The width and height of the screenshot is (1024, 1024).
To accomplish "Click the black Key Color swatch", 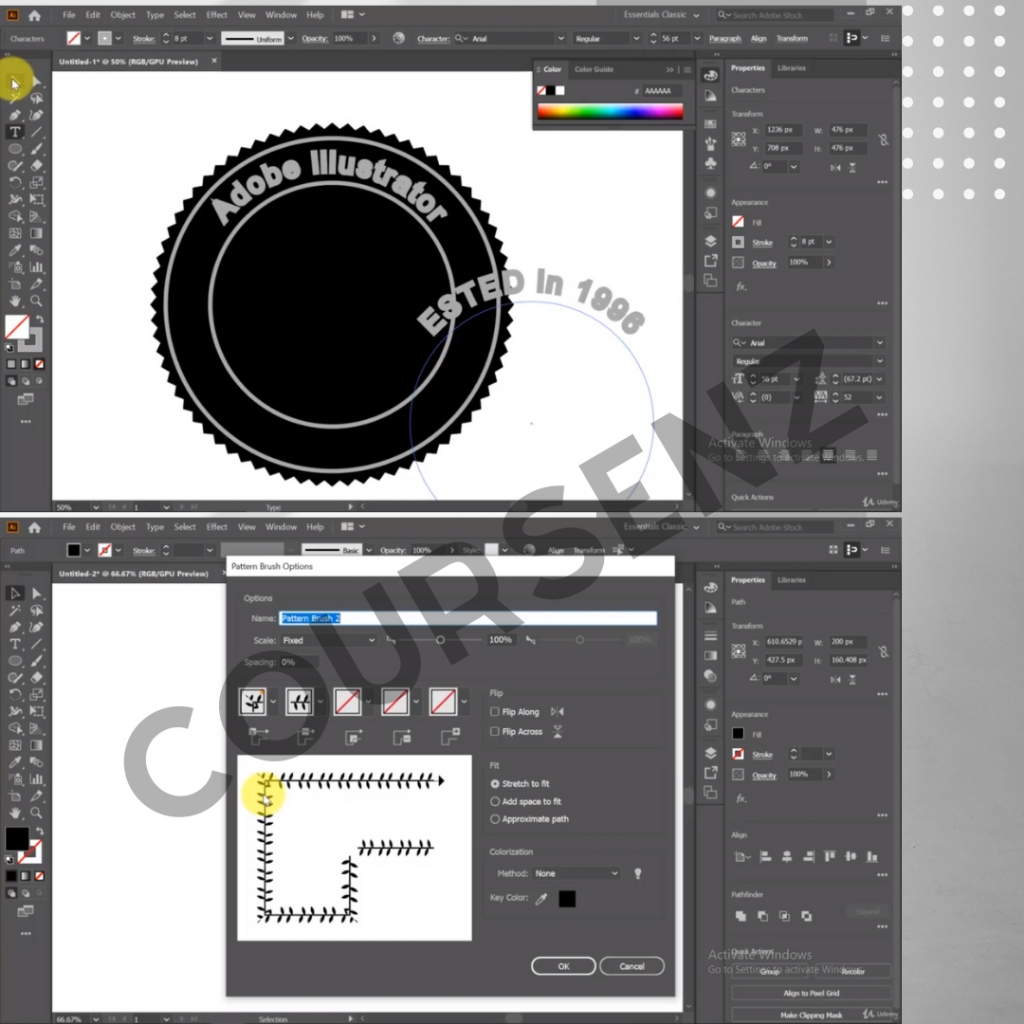I will coord(567,899).
